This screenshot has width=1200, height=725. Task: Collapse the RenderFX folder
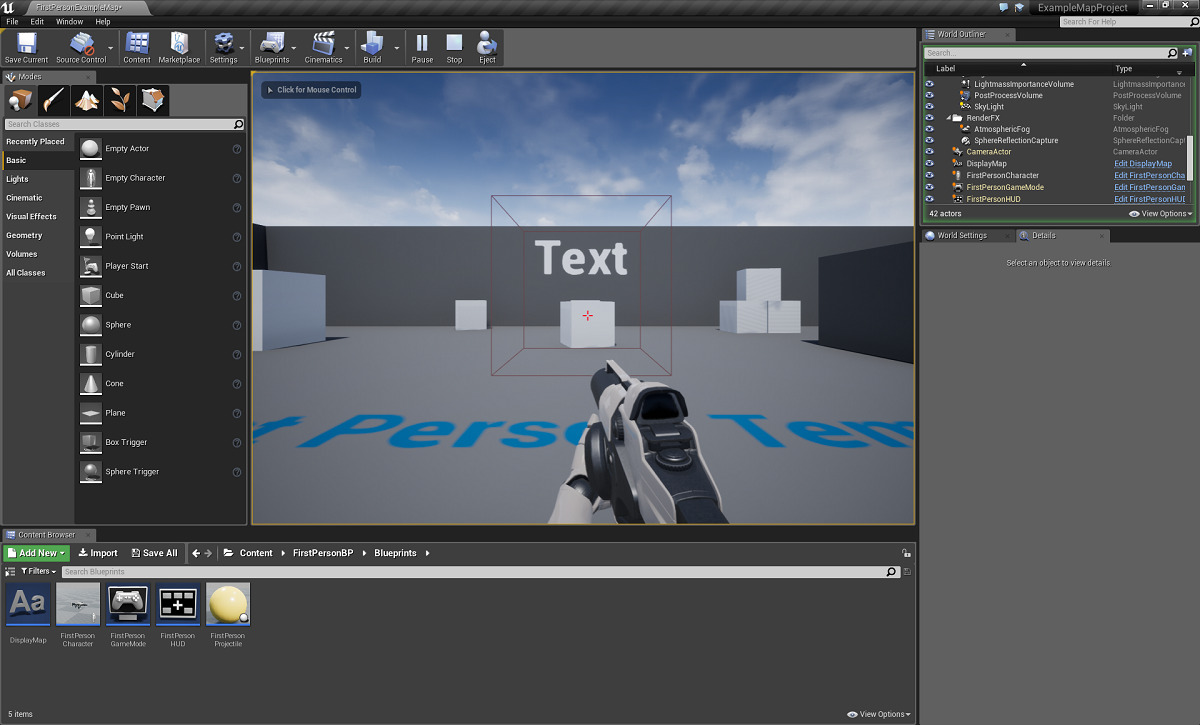pos(948,118)
